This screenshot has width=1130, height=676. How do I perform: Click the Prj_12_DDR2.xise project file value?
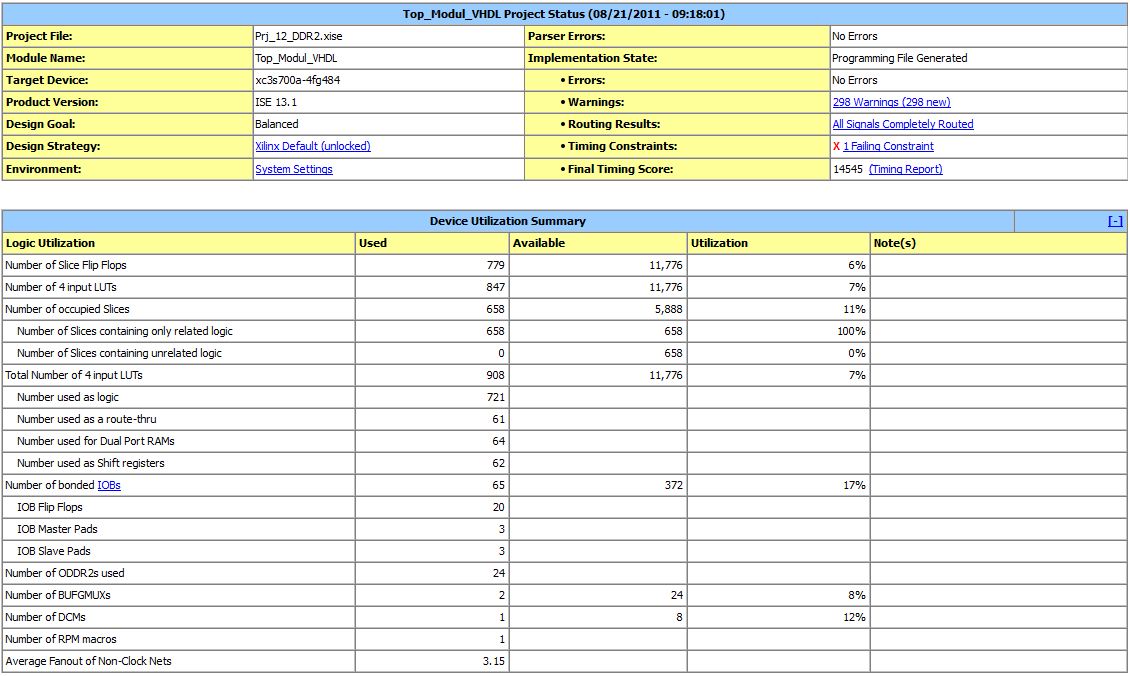pos(298,36)
